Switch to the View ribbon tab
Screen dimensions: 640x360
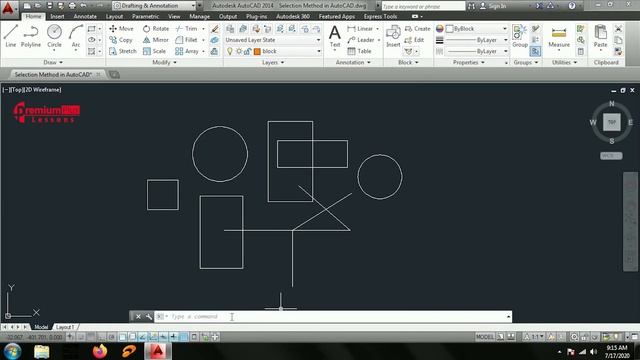coord(174,16)
